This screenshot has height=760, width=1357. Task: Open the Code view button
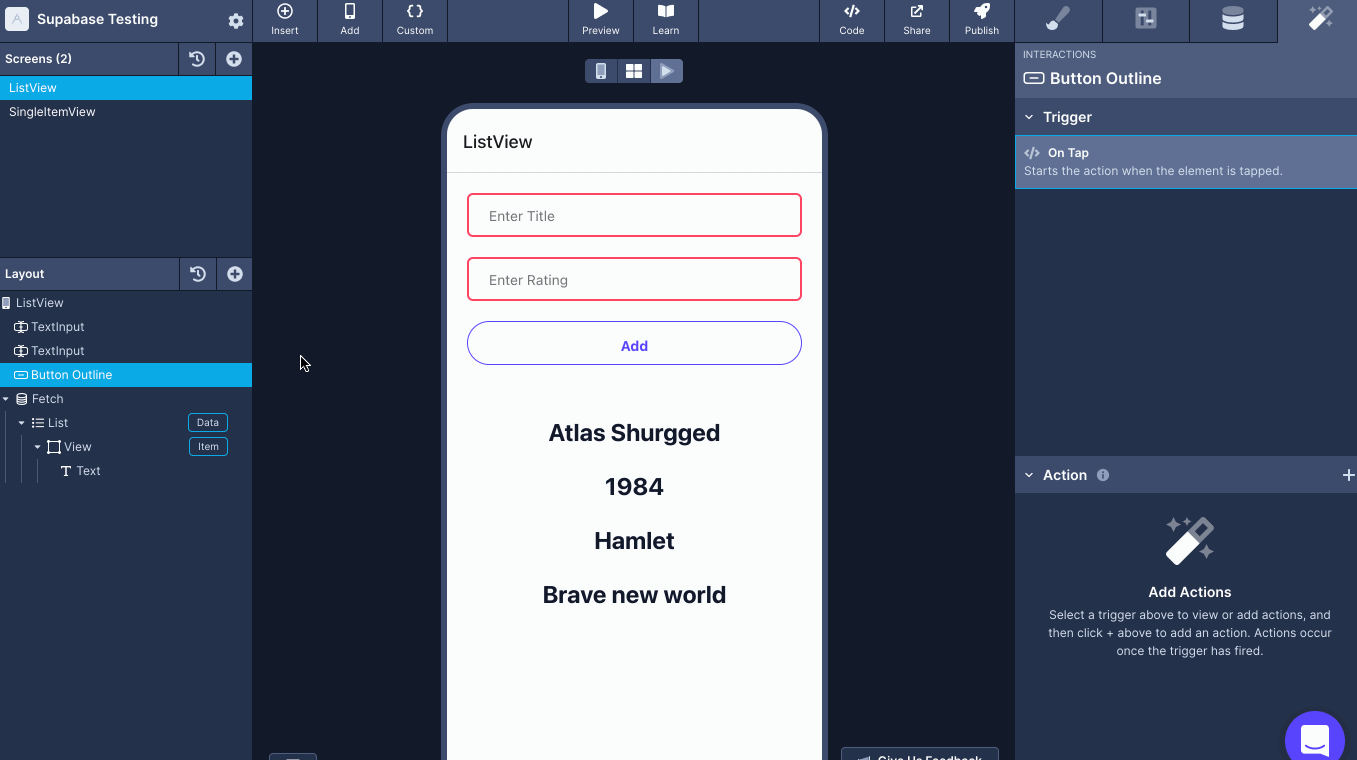[x=852, y=20]
